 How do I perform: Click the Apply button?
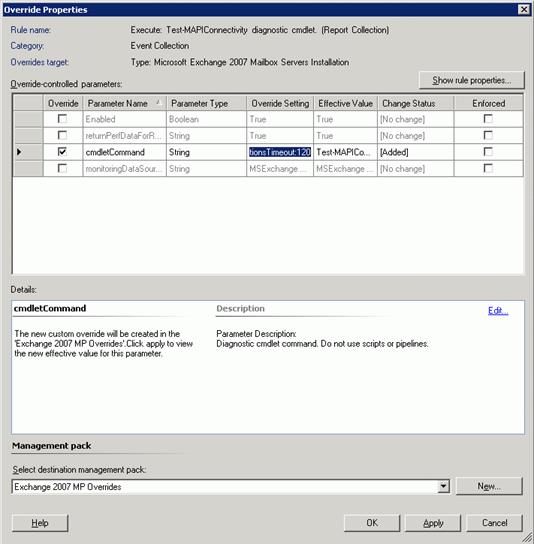click(433, 523)
